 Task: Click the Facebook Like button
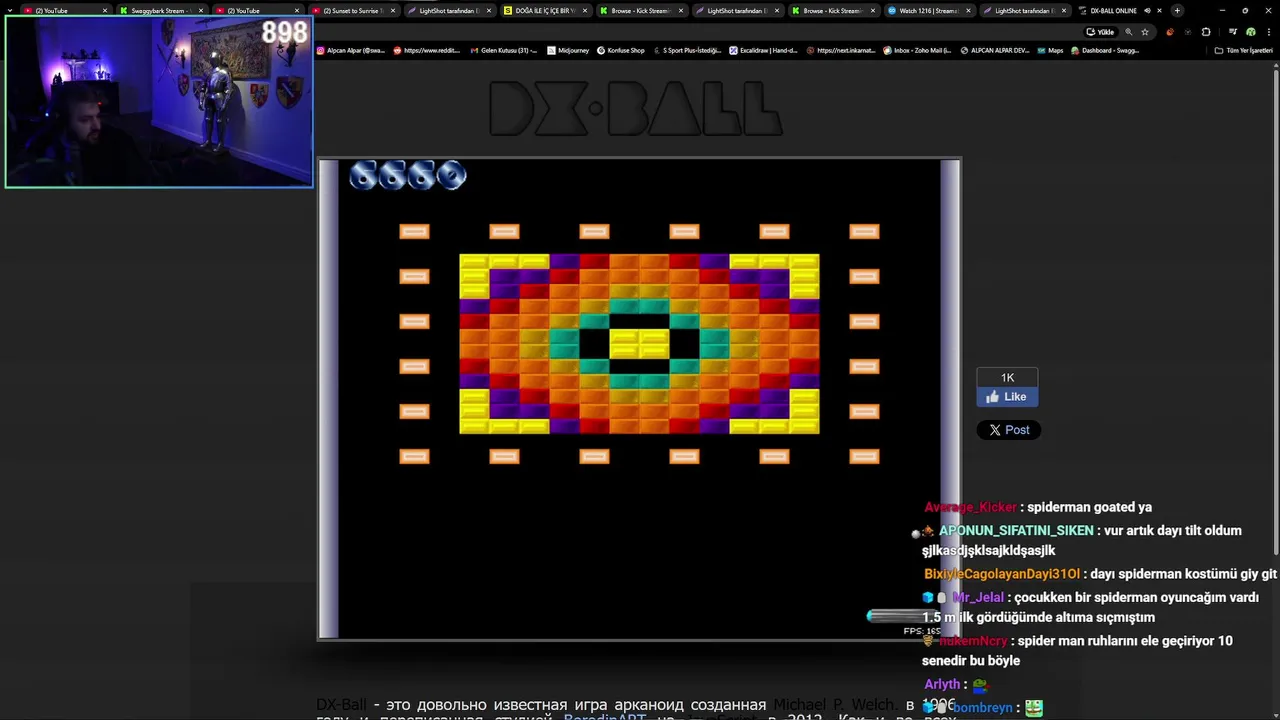pos(1007,397)
